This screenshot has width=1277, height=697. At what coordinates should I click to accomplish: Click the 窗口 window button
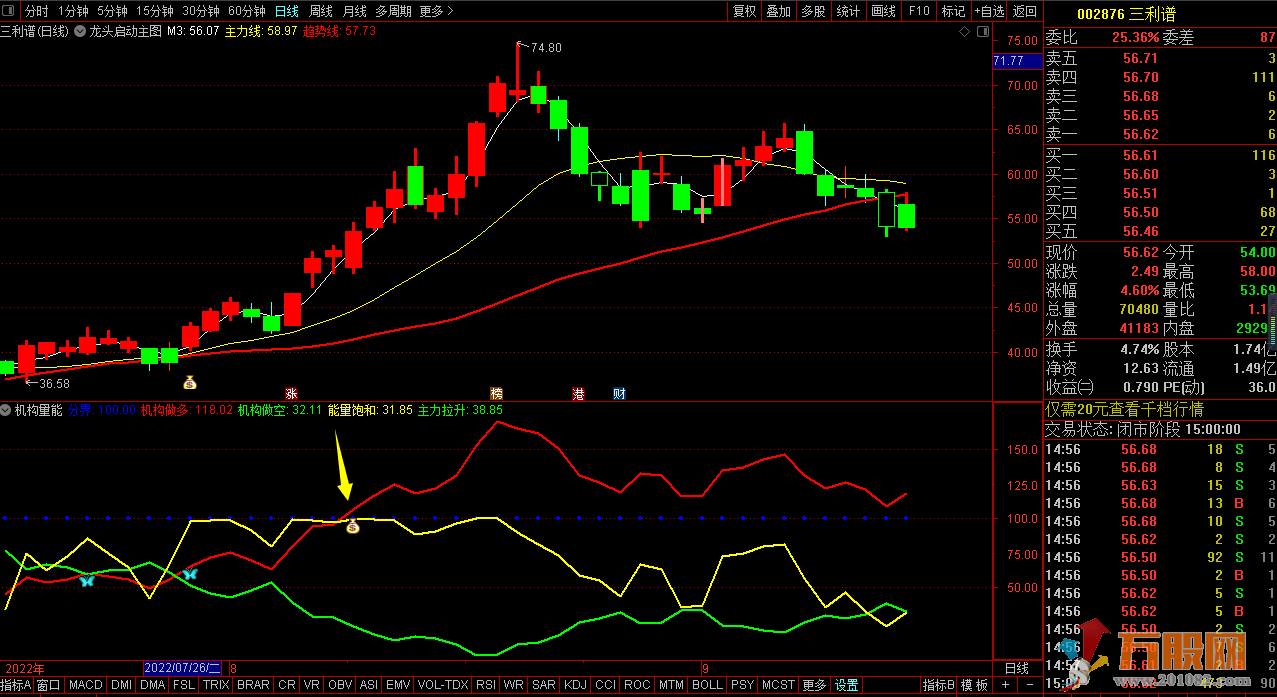click(x=49, y=685)
